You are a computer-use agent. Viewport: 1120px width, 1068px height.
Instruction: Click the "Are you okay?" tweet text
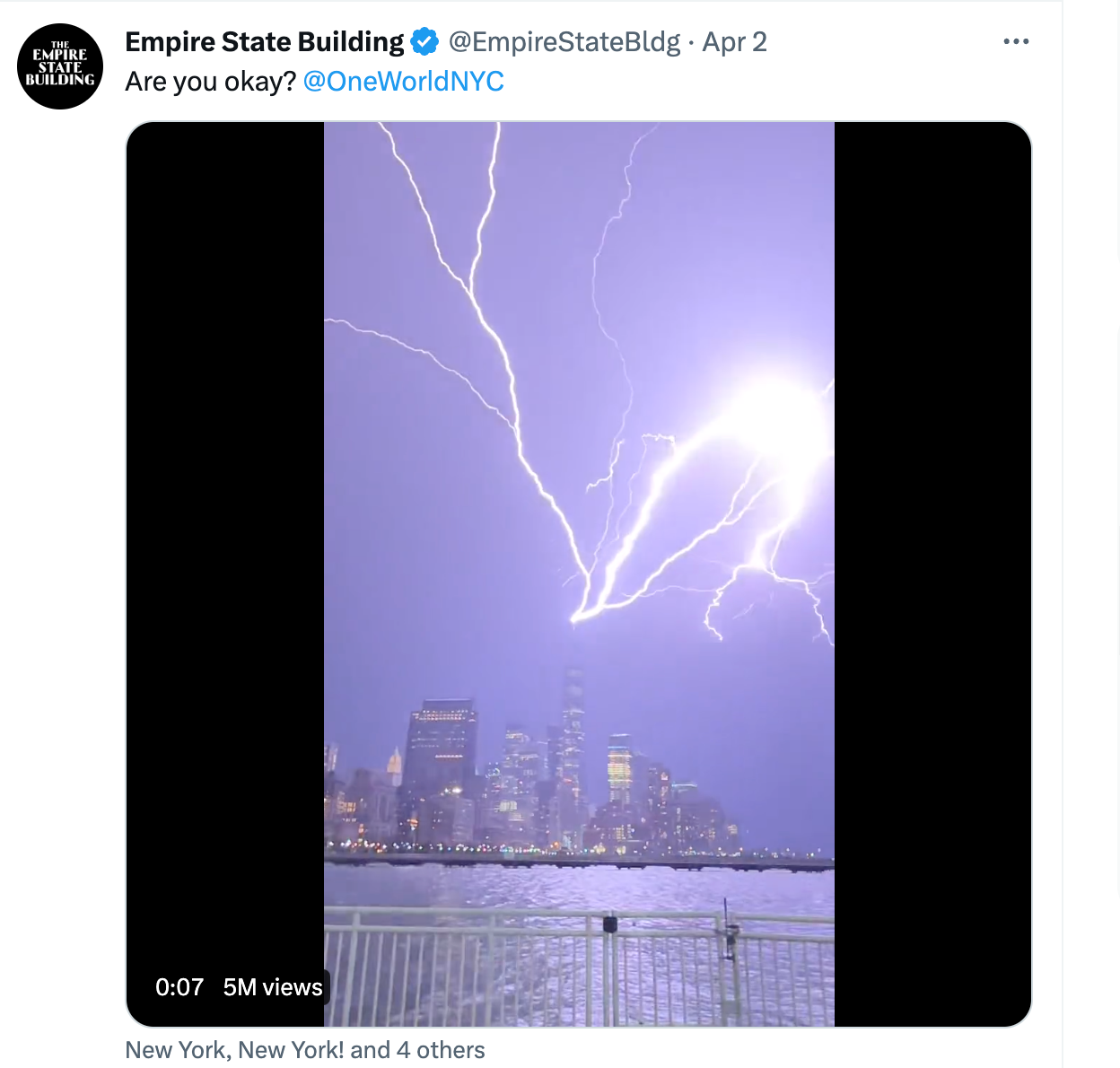pos(210,81)
